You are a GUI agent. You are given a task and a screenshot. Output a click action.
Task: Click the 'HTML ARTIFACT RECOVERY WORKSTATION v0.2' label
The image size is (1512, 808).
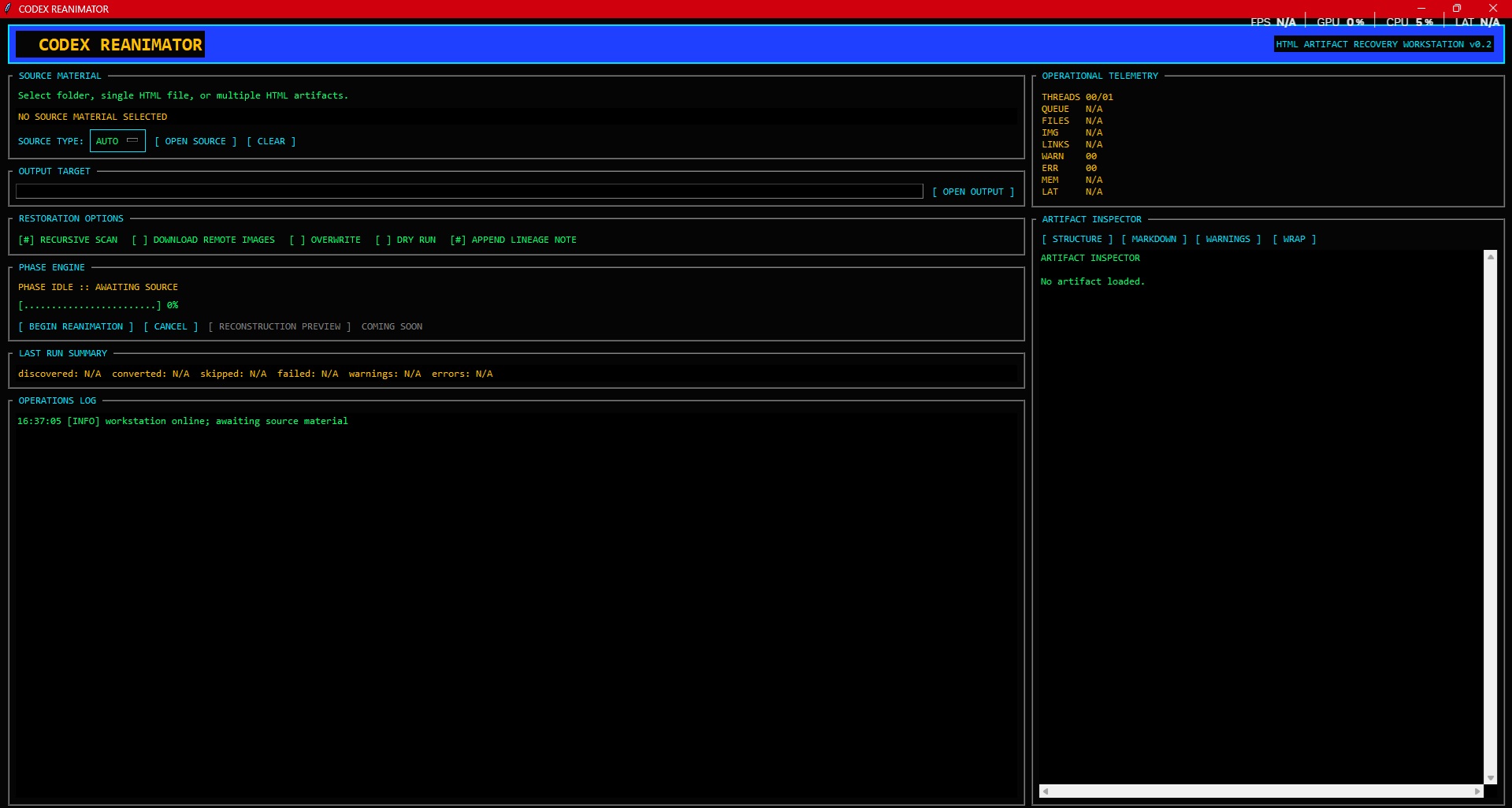[1384, 44]
